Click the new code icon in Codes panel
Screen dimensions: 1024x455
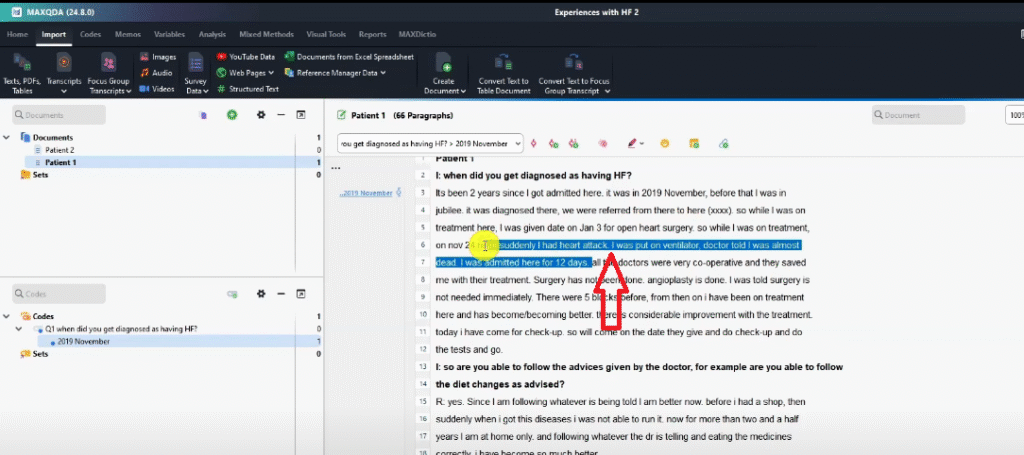coord(232,294)
